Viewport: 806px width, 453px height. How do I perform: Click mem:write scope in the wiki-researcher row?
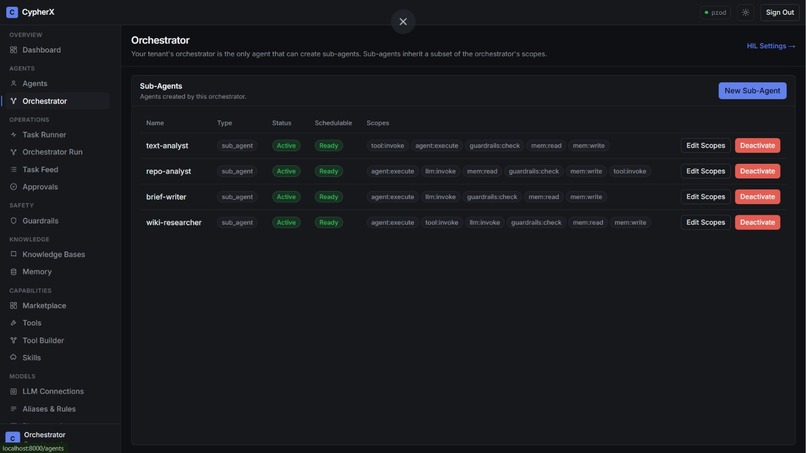(630, 223)
